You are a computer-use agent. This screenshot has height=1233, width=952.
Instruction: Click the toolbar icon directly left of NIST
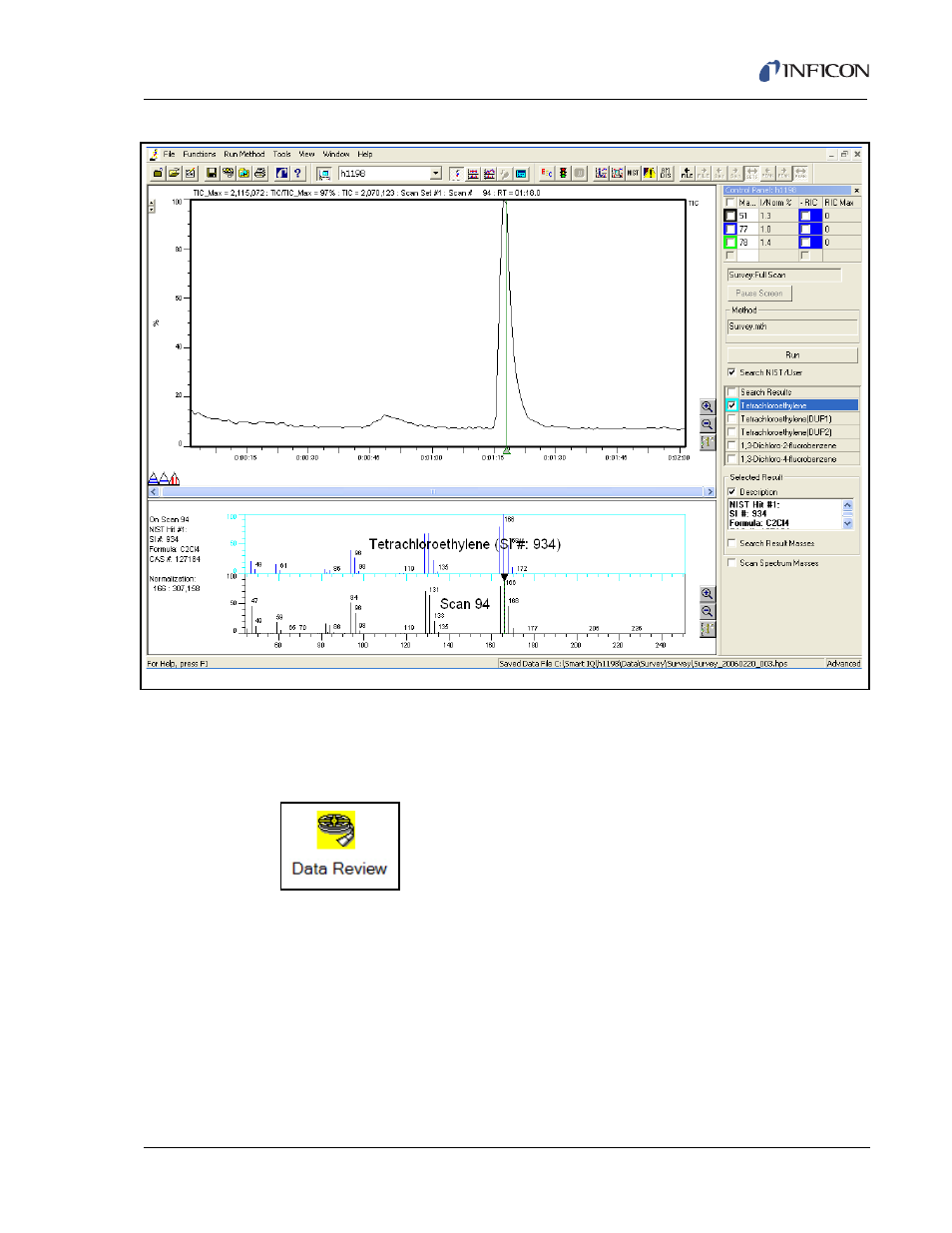click(x=617, y=174)
